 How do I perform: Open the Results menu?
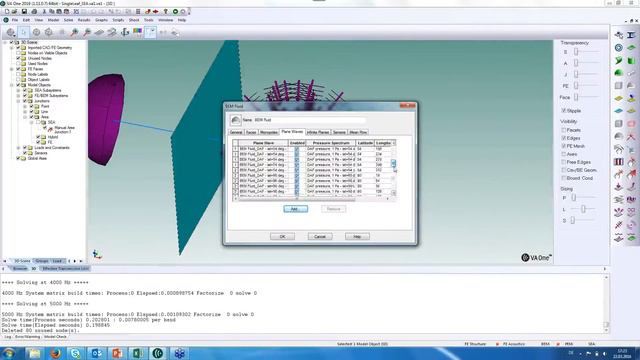(84, 20)
